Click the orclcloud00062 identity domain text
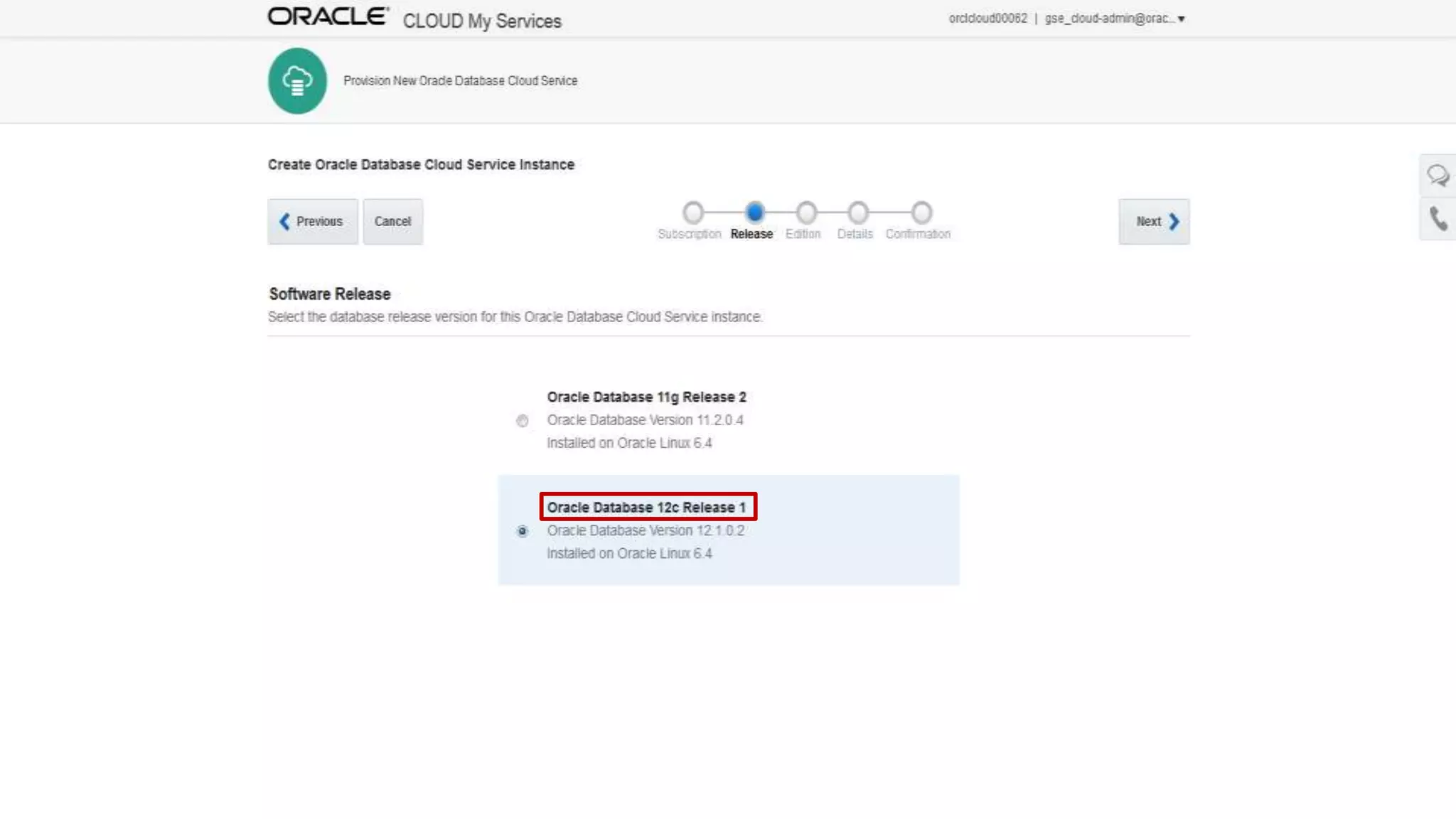The height and width of the screenshot is (819, 1456). [x=987, y=18]
